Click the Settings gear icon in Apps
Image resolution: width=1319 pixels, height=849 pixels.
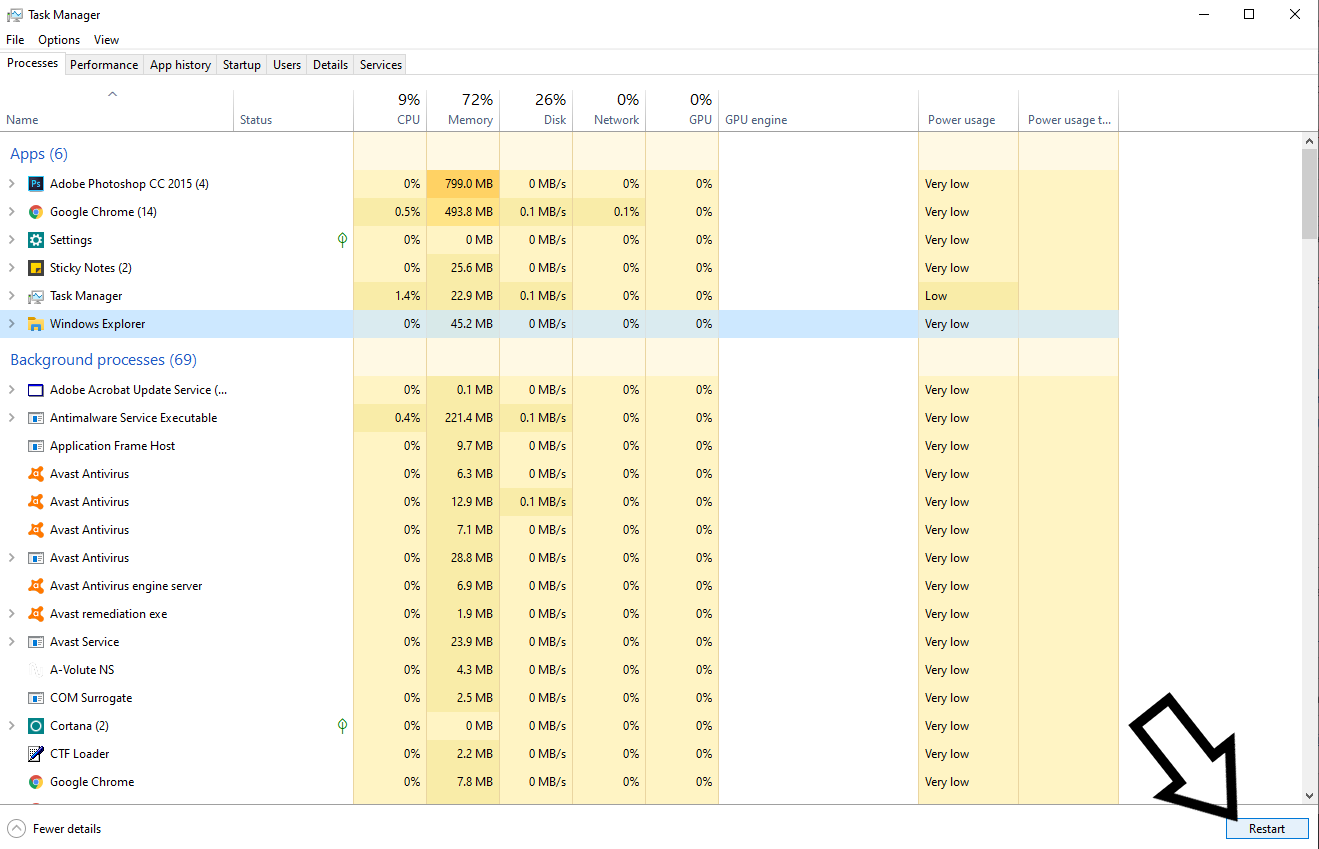[36, 240]
